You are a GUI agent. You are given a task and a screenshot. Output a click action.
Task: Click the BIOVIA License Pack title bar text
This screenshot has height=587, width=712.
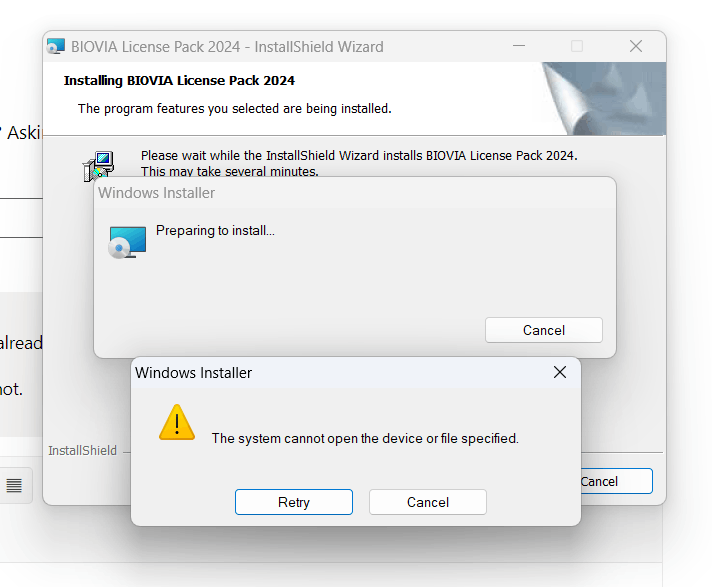pos(227,47)
